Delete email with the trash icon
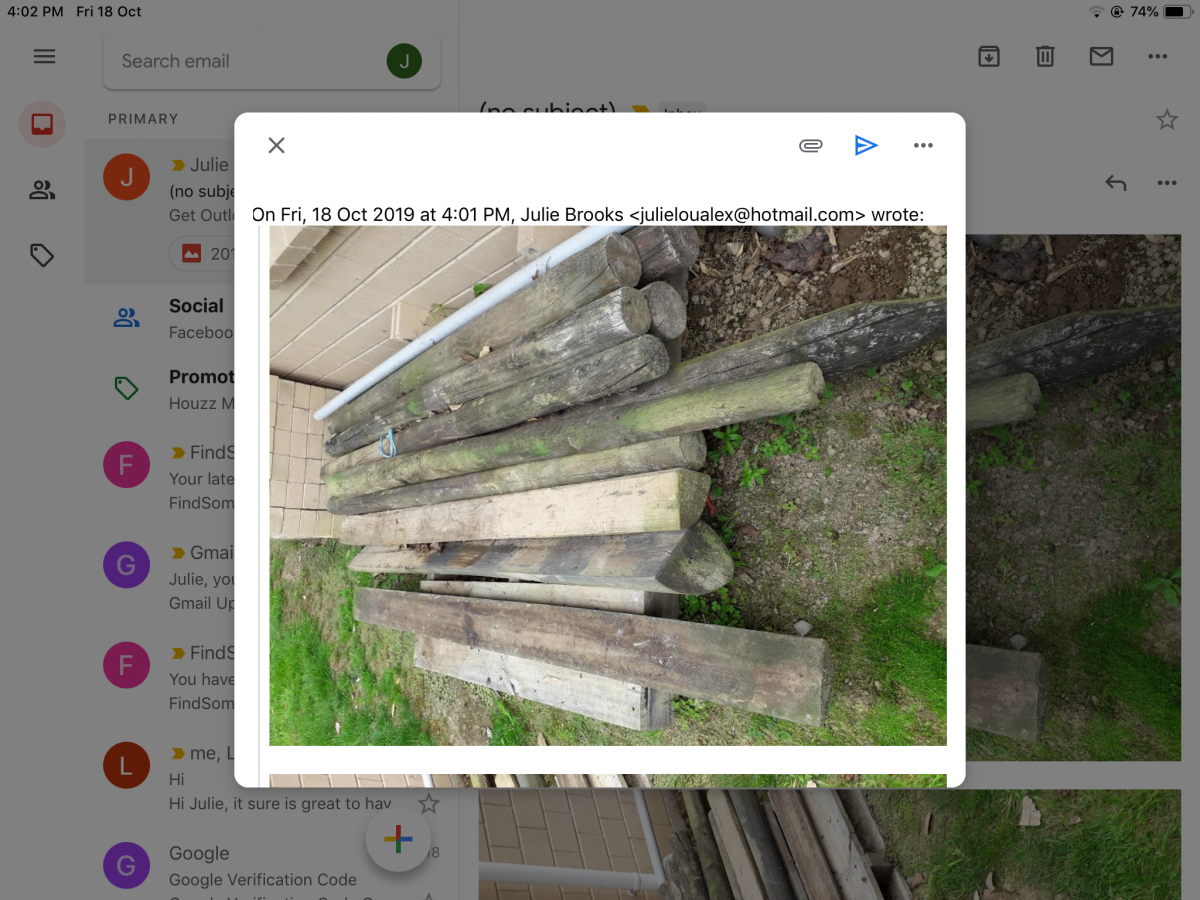This screenshot has height=900, width=1200. pyautogui.click(x=1045, y=57)
